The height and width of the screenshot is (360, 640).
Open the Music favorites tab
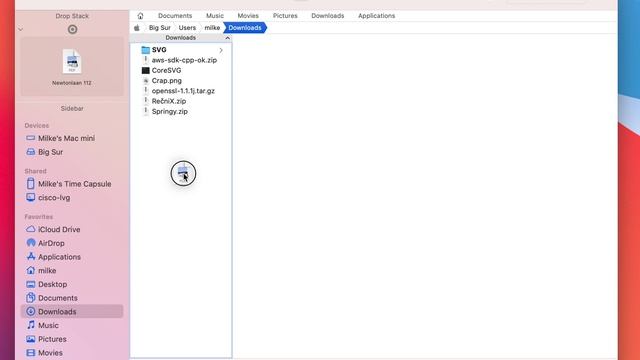point(215,16)
